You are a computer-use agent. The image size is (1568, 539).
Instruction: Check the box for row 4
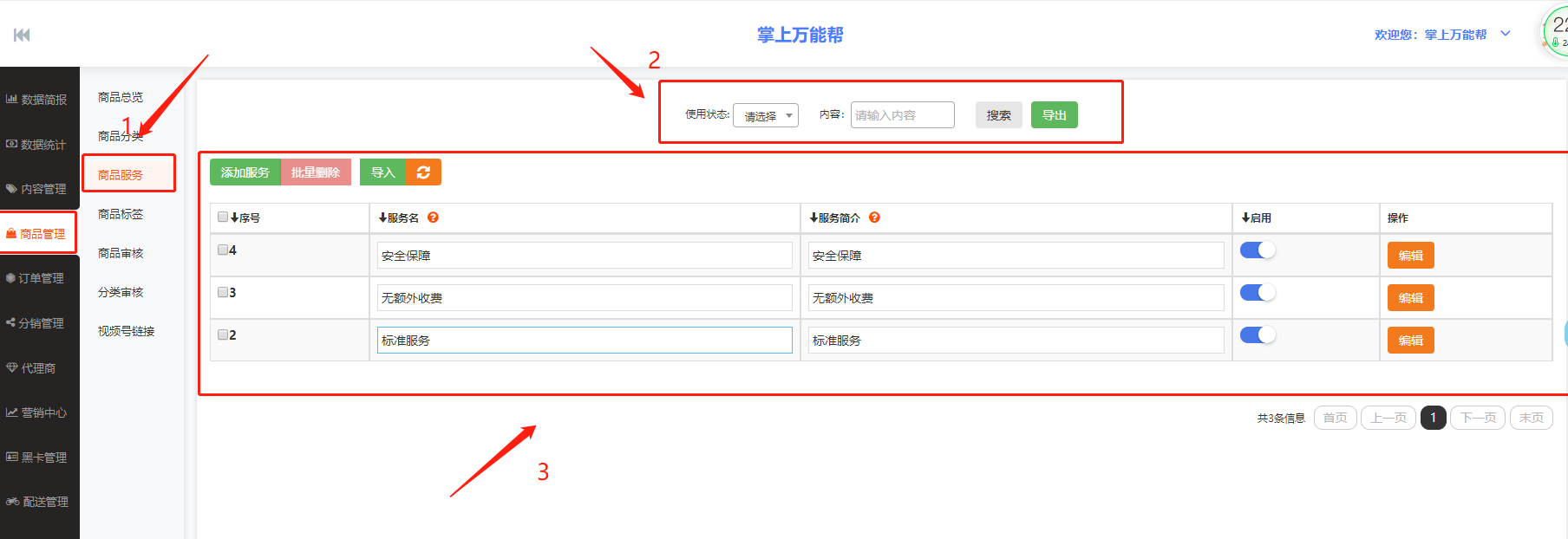point(223,250)
